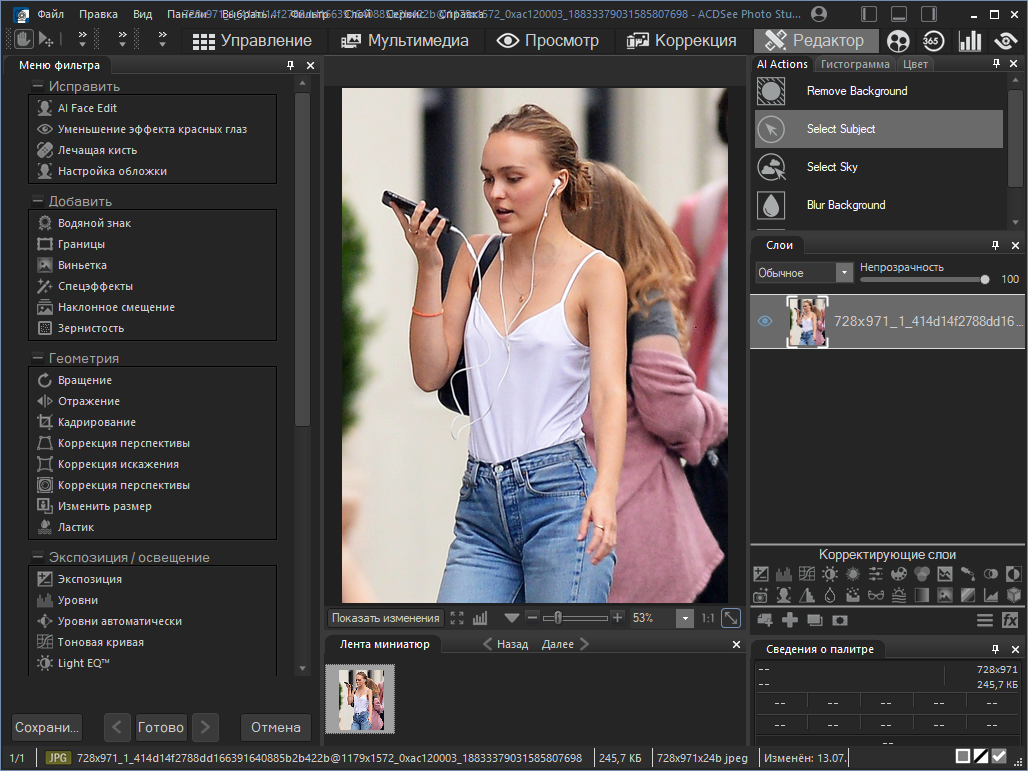Collapse Экспозиция / освещение group

coord(37,557)
